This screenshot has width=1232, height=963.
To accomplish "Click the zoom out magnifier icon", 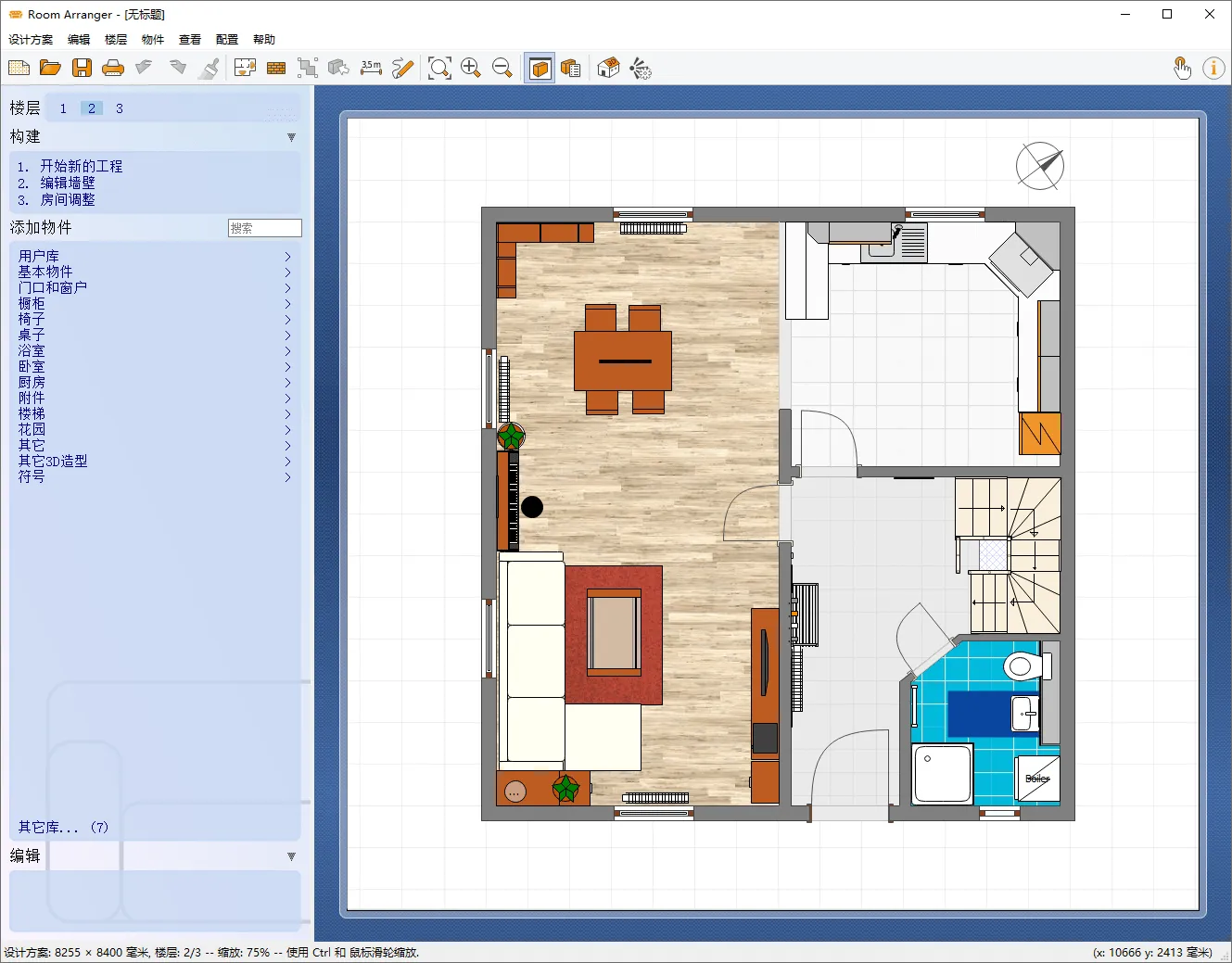I will pyautogui.click(x=502, y=67).
